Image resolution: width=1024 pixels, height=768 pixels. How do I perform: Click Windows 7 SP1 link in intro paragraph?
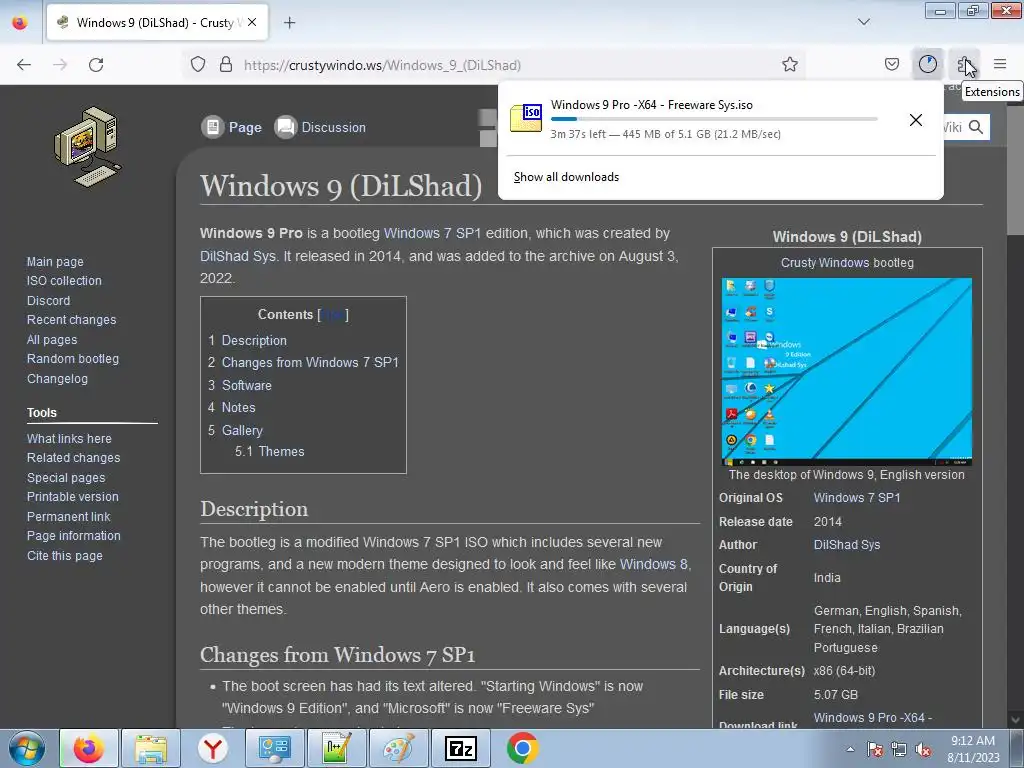point(432,233)
